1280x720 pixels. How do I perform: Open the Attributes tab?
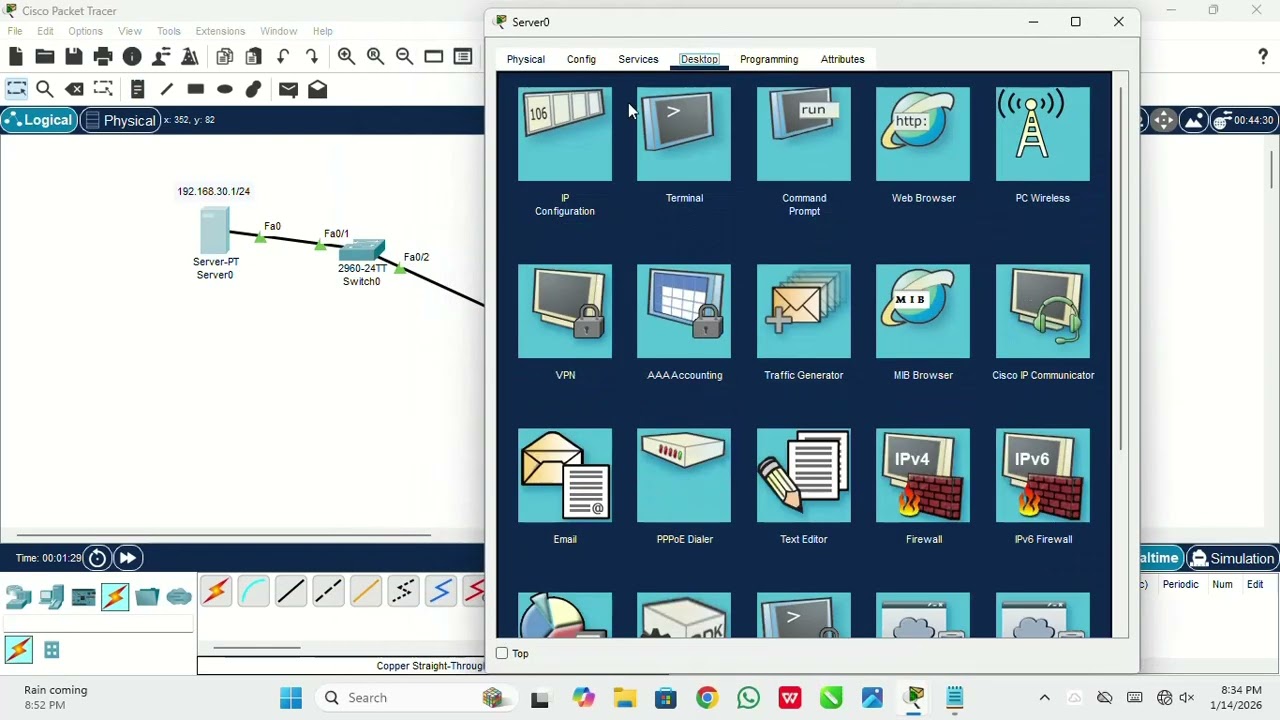tap(843, 59)
